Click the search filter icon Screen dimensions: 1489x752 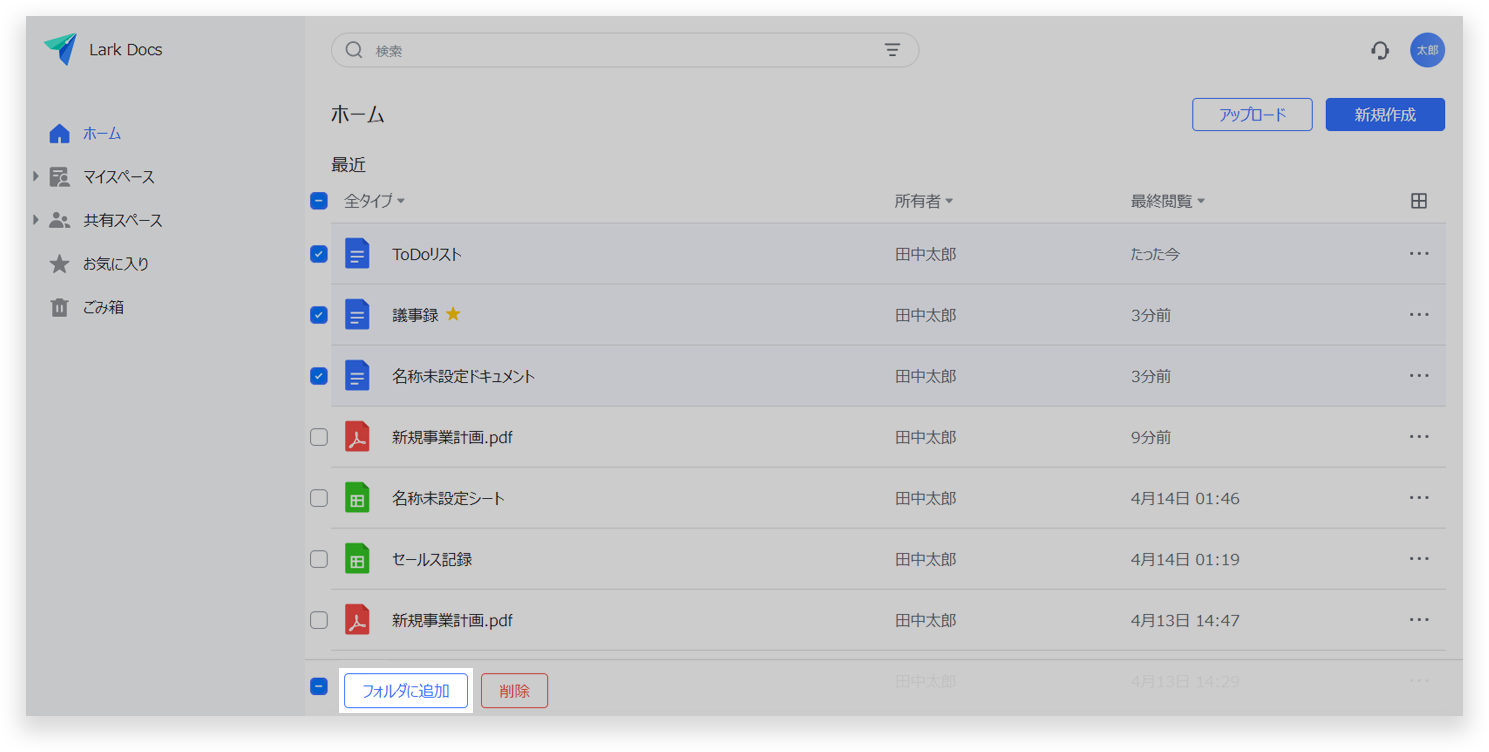point(892,50)
